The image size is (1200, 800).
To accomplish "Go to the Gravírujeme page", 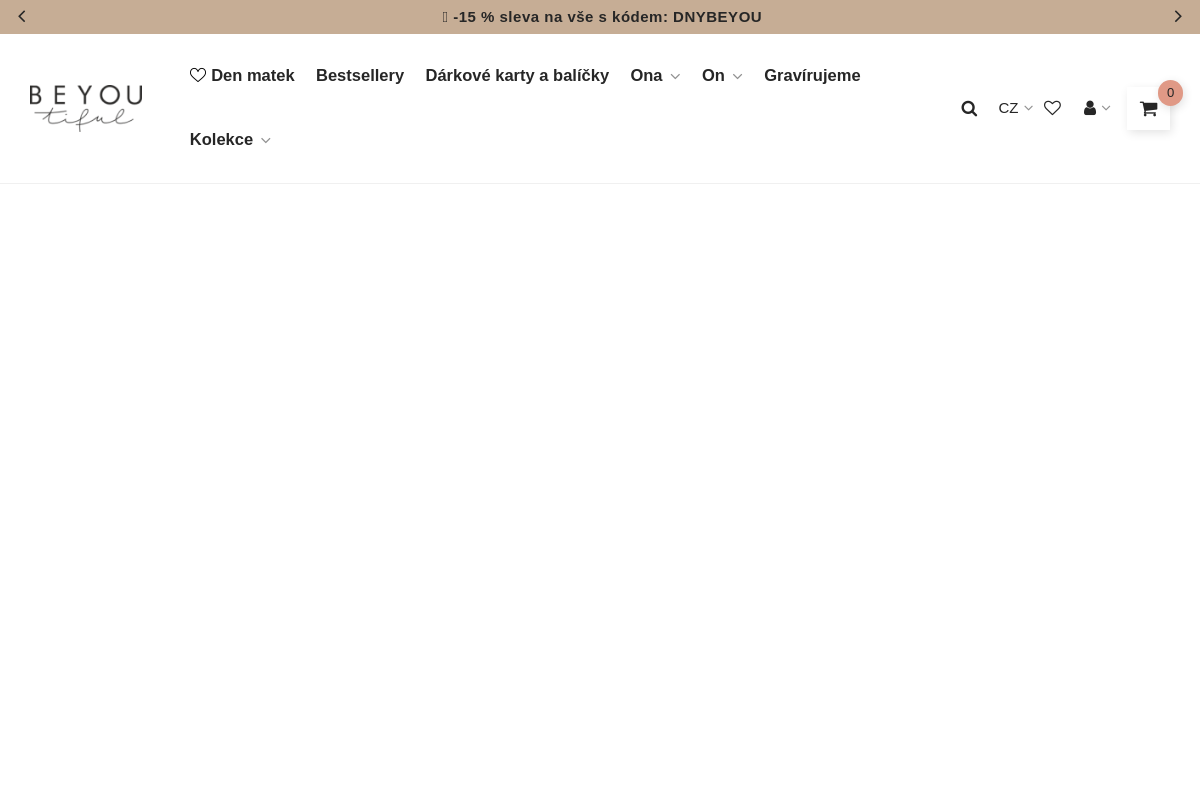I will [812, 75].
